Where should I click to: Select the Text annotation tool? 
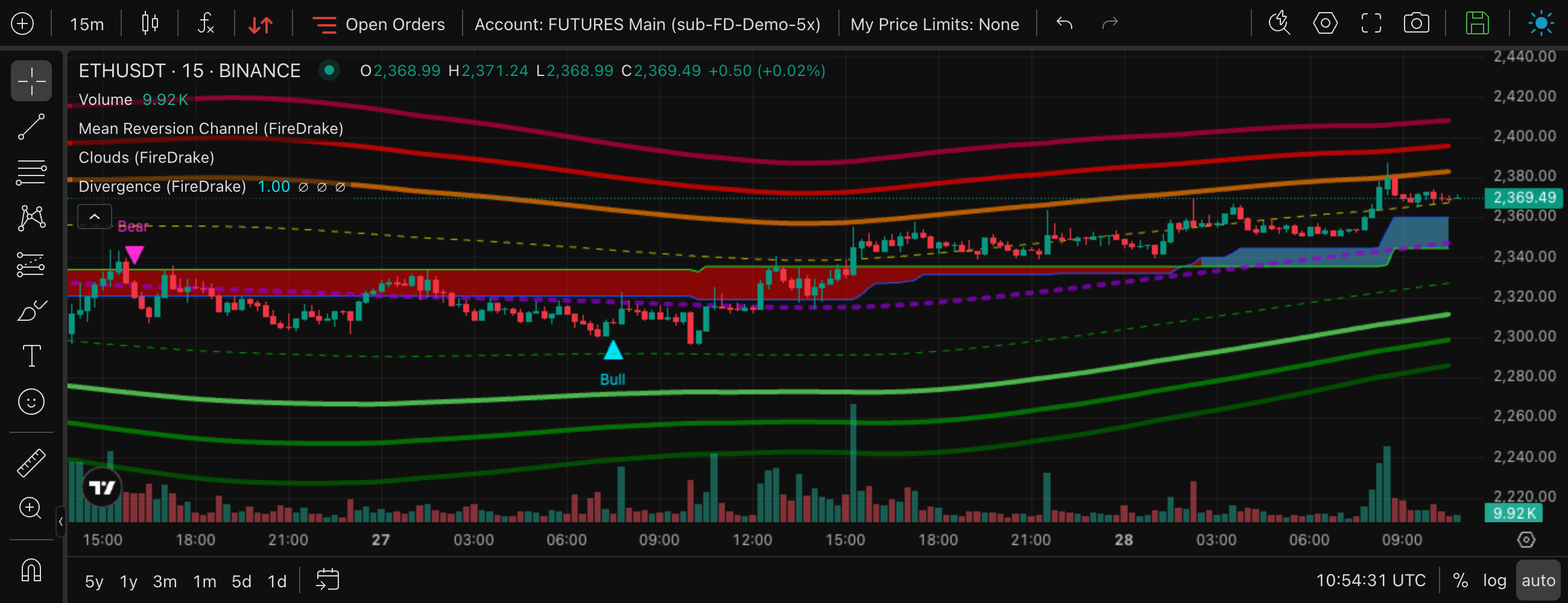tap(31, 356)
